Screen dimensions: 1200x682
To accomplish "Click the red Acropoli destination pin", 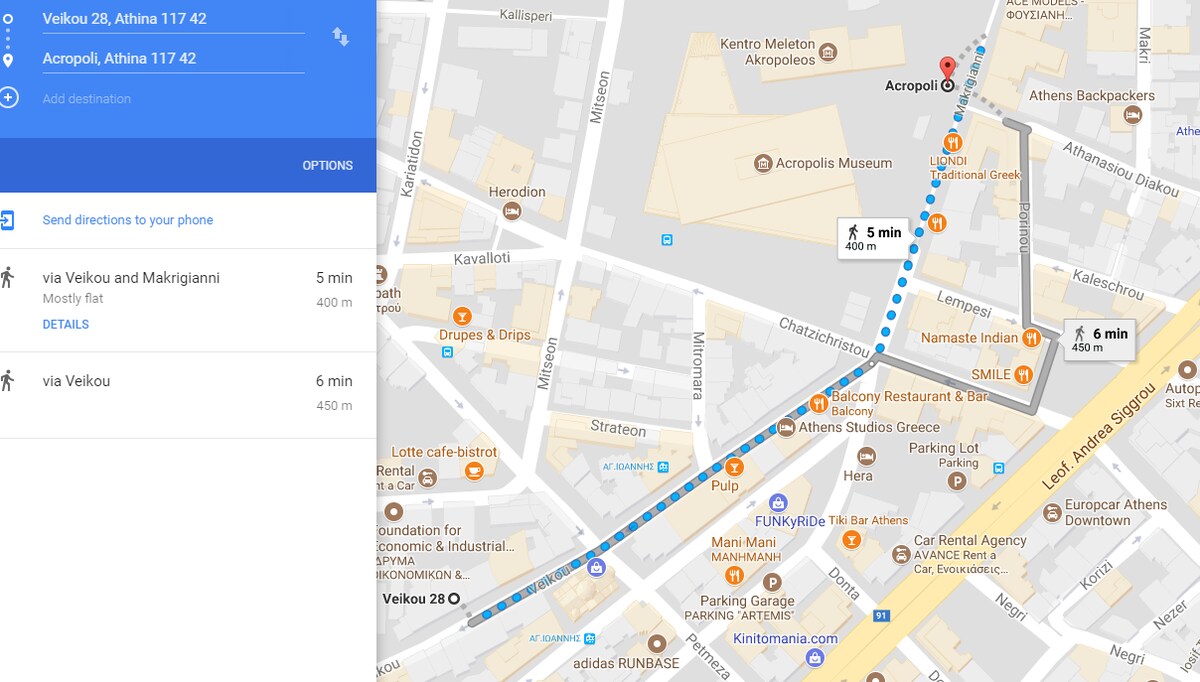I will pos(946,67).
